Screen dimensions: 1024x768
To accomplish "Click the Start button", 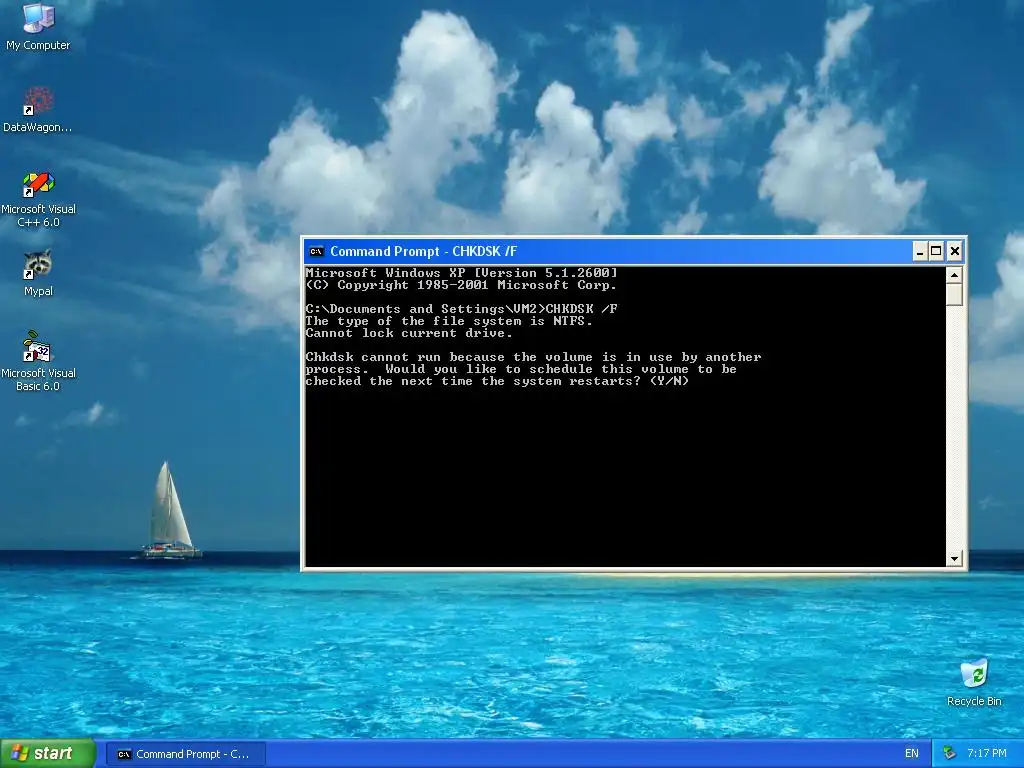I will (48, 754).
